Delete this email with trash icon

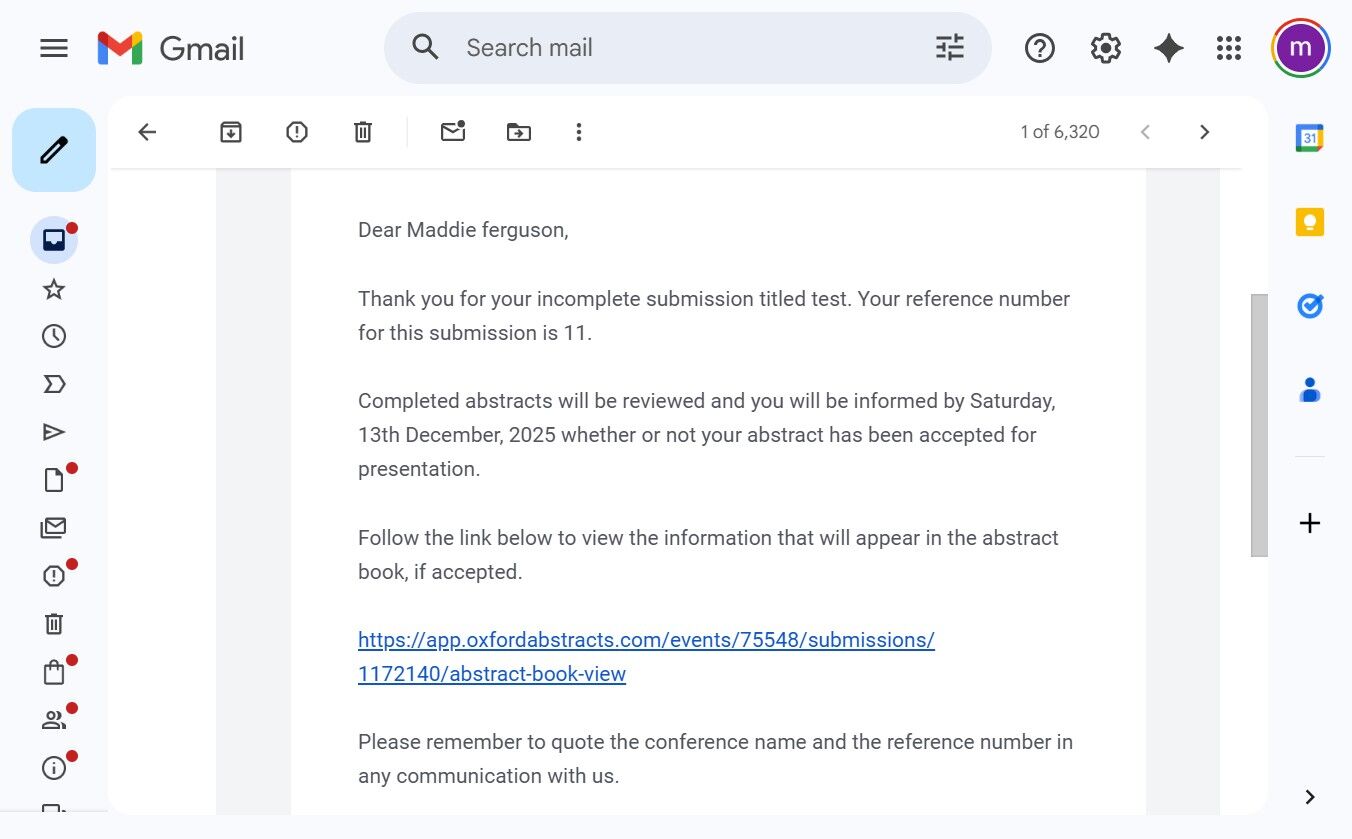[x=363, y=132]
